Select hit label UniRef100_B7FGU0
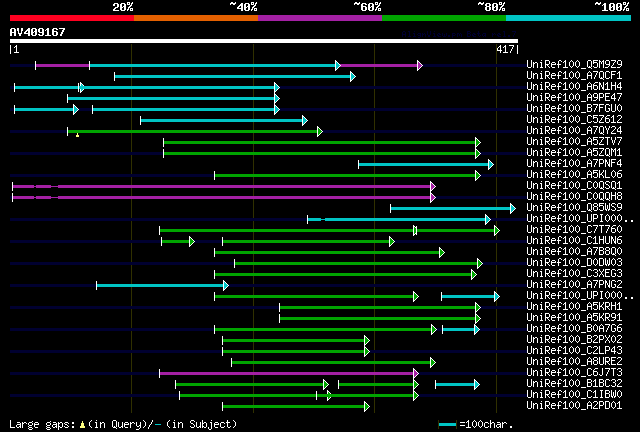Screen dimensions: 640x432 tap(574, 108)
